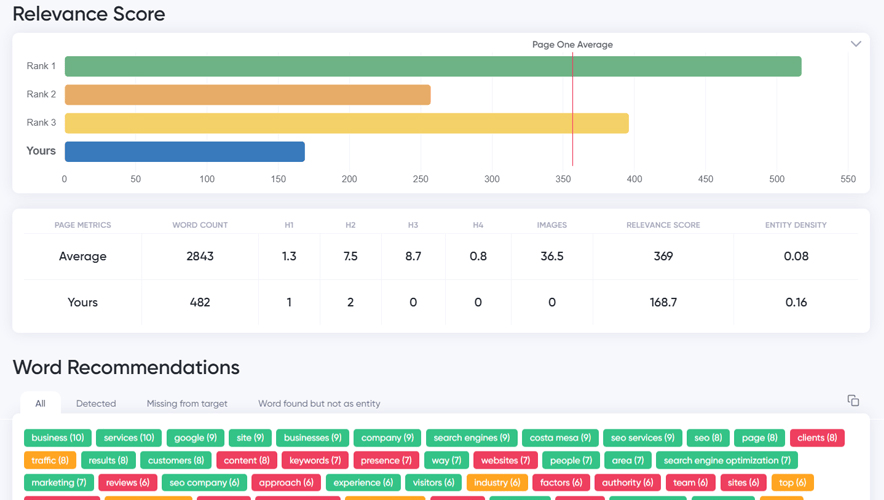Select the red content (8) tag
The width and height of the screenshot is (884, 500).
246,461
